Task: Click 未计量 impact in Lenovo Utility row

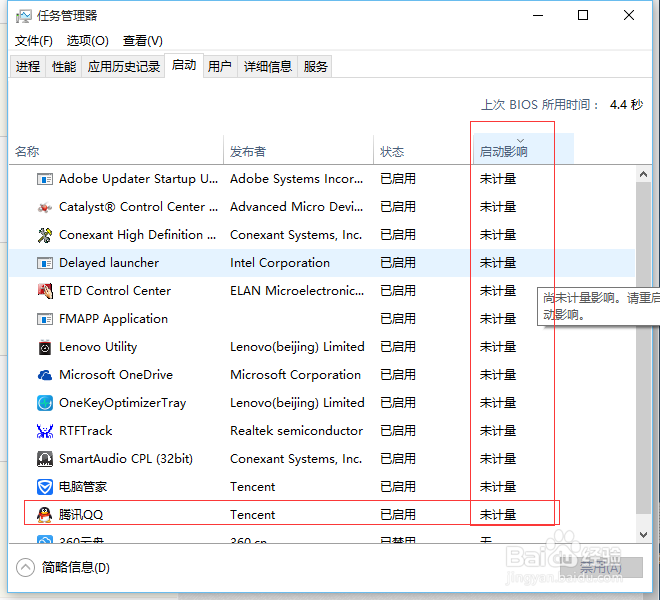Action: coord(498,347)
